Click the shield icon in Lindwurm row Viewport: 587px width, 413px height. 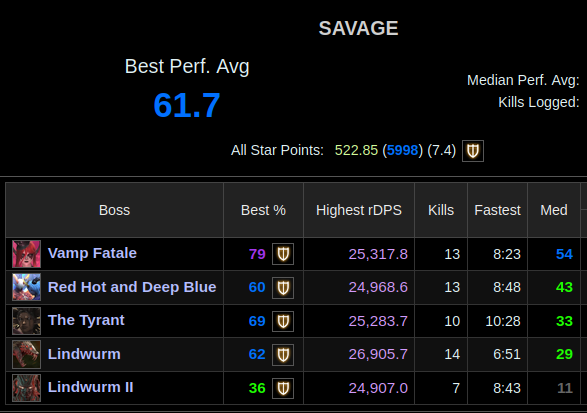[283, 355]
